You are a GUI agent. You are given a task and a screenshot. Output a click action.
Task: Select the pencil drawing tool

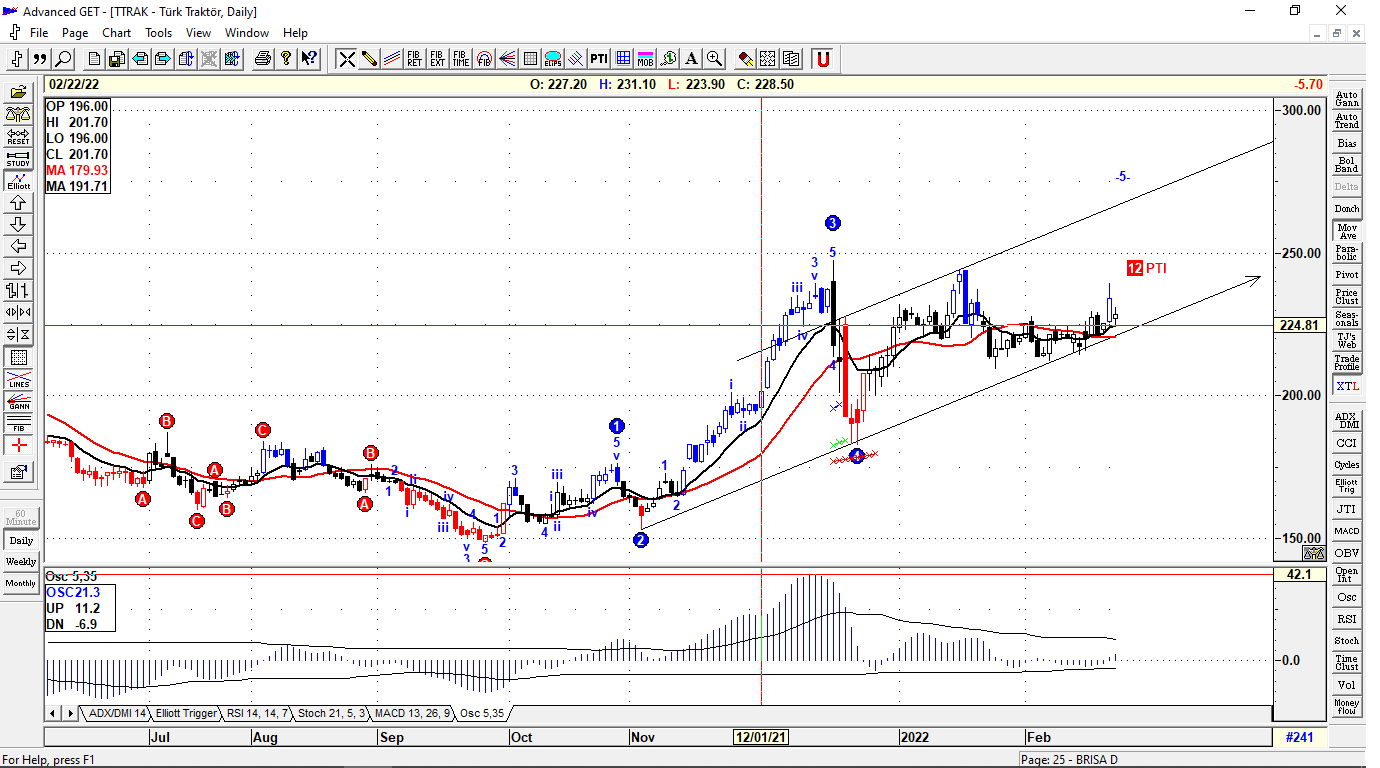[x=369, y=59]
